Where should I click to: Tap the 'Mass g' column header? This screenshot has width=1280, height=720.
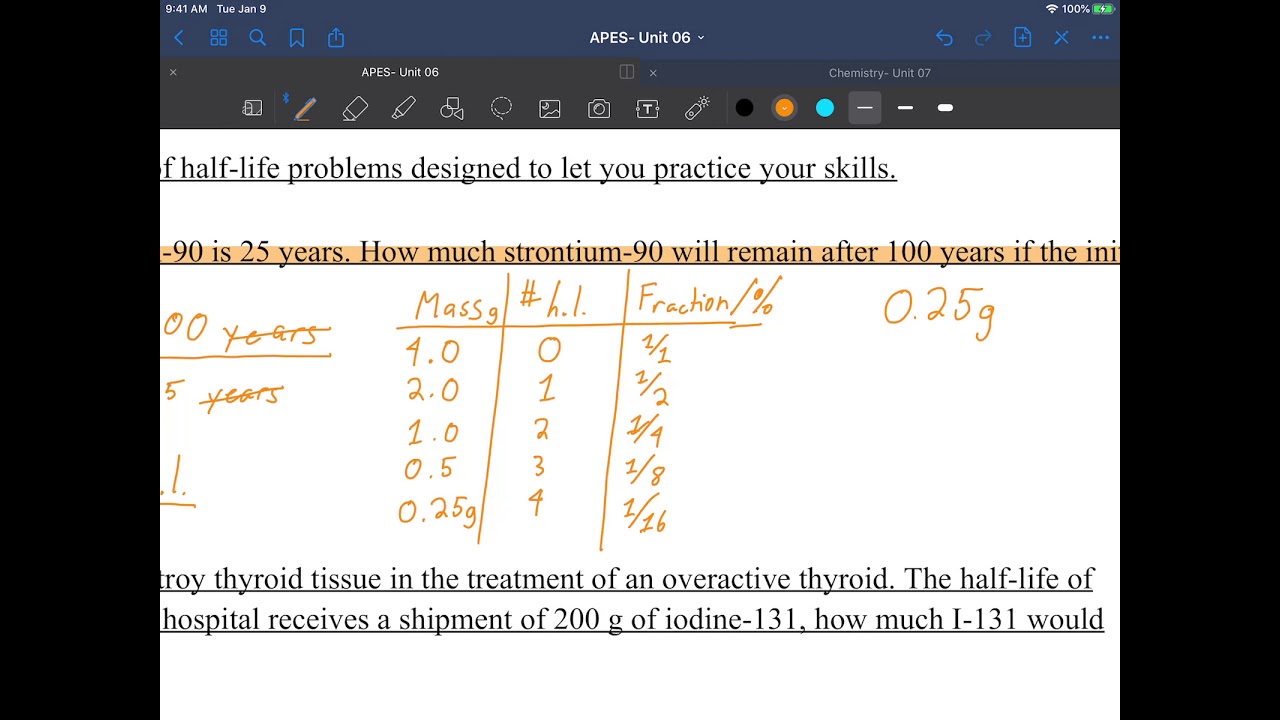(456, 305)
